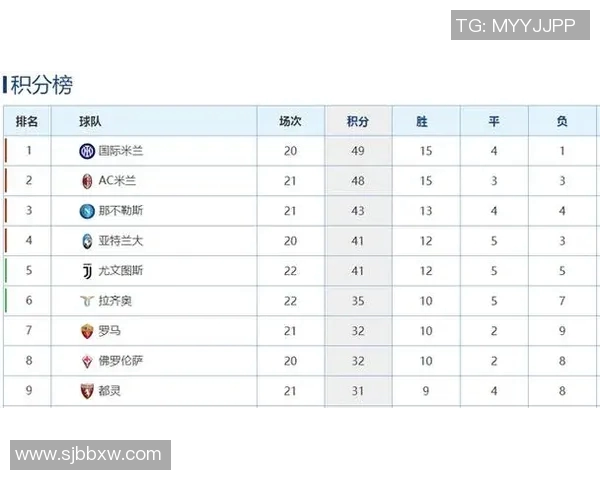This screenshot has width=600, height=480.
Task: Open the 国际米兰 team name link
Action: [x=120, y=151]
